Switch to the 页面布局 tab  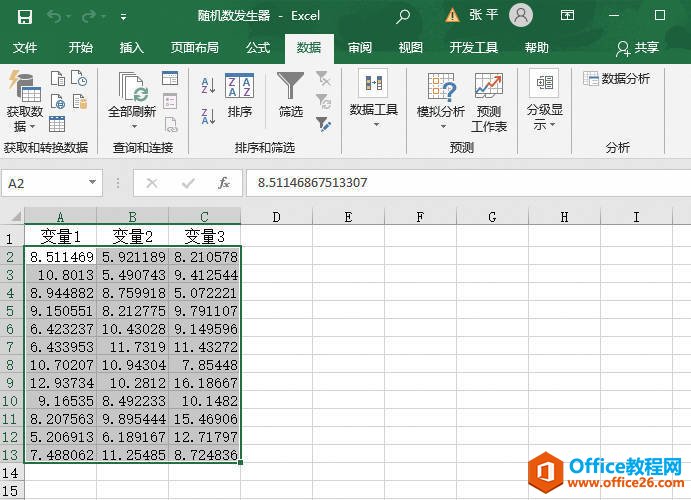(x=195, y=48)
